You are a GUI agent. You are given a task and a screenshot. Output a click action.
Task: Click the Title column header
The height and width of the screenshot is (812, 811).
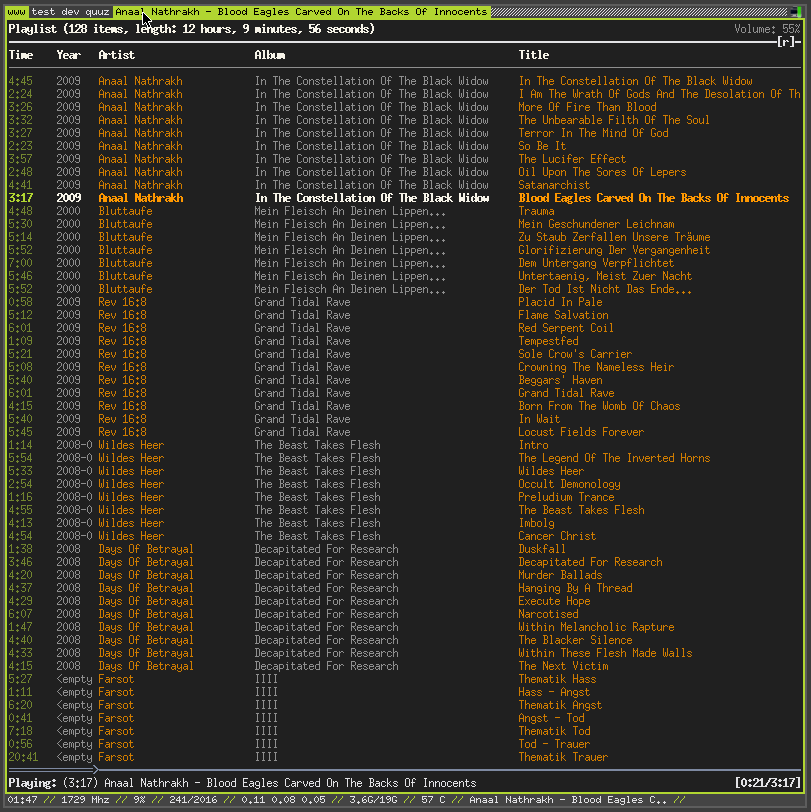click(534, 55)
